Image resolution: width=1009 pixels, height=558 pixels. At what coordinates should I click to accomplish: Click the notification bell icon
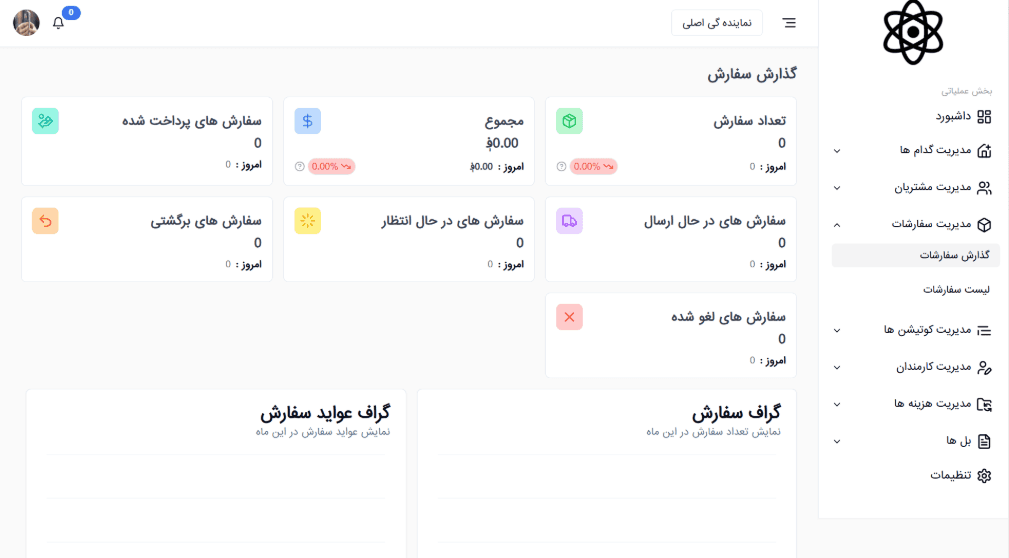tap(58, 23)
